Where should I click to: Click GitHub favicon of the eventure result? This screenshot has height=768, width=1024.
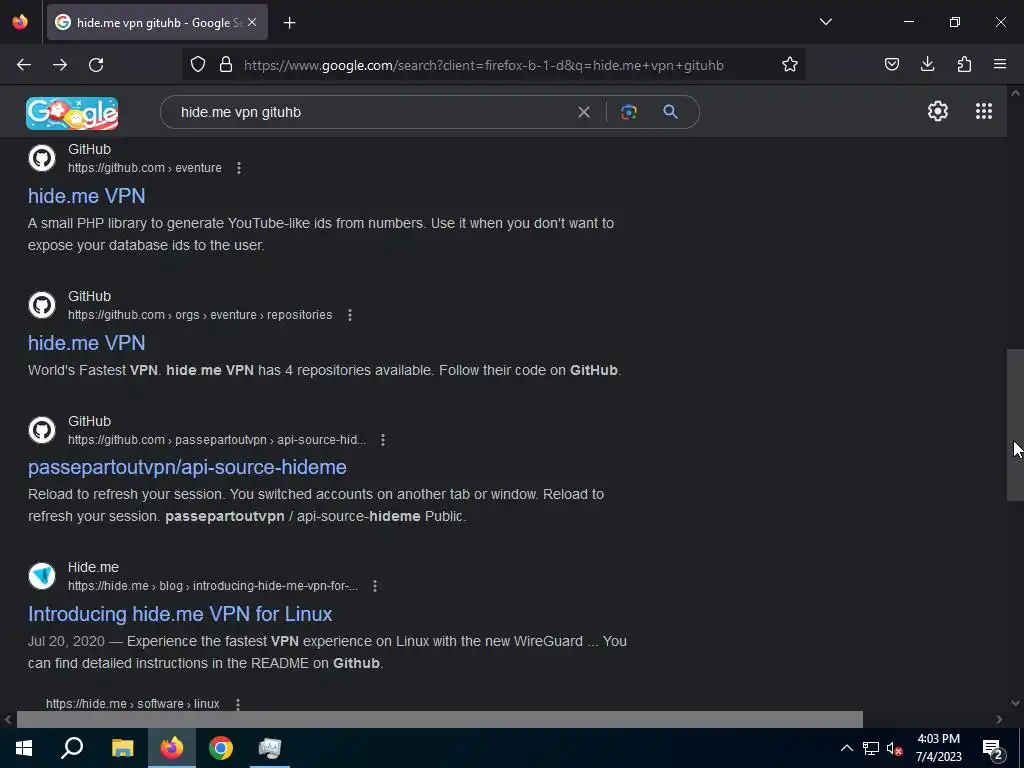click(42, 158)
